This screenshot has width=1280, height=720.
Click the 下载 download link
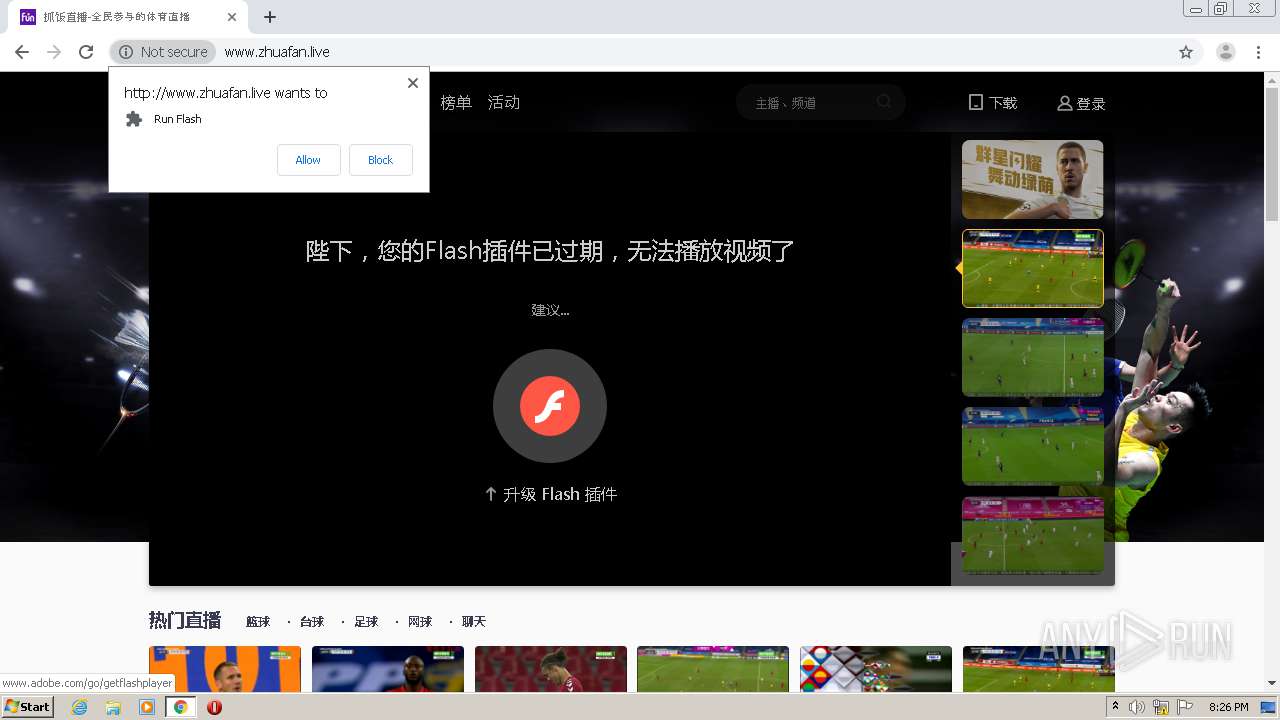pos(993,103)
